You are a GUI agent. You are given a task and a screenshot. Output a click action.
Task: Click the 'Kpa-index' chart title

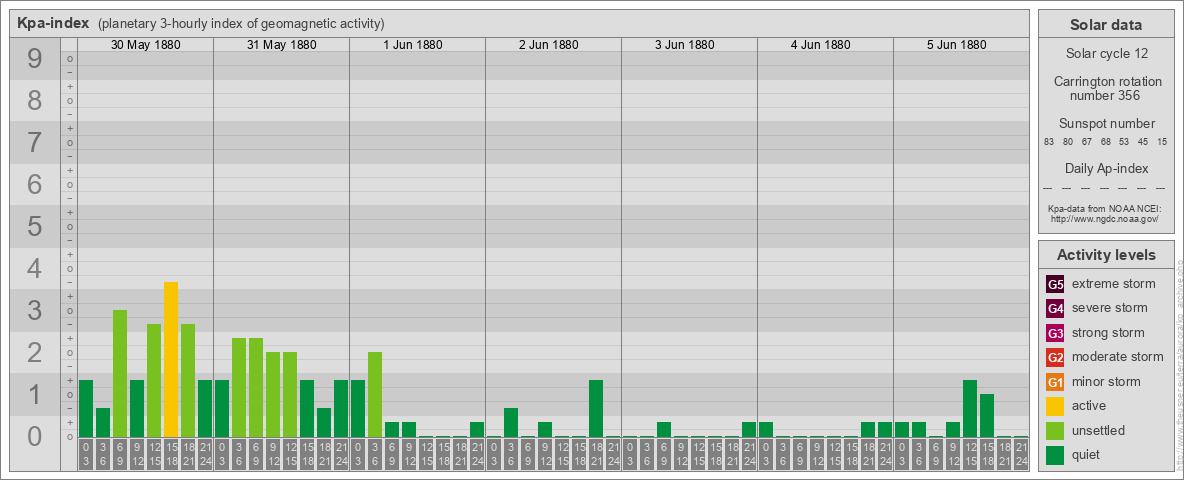coord(54,23)
